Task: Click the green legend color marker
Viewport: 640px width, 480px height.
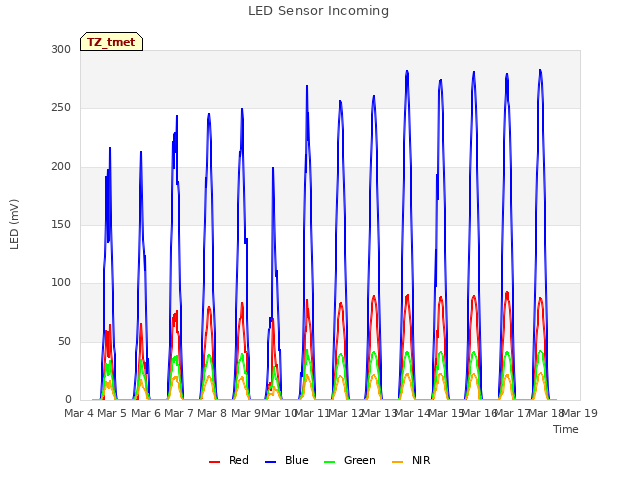Action: (329, 462)
